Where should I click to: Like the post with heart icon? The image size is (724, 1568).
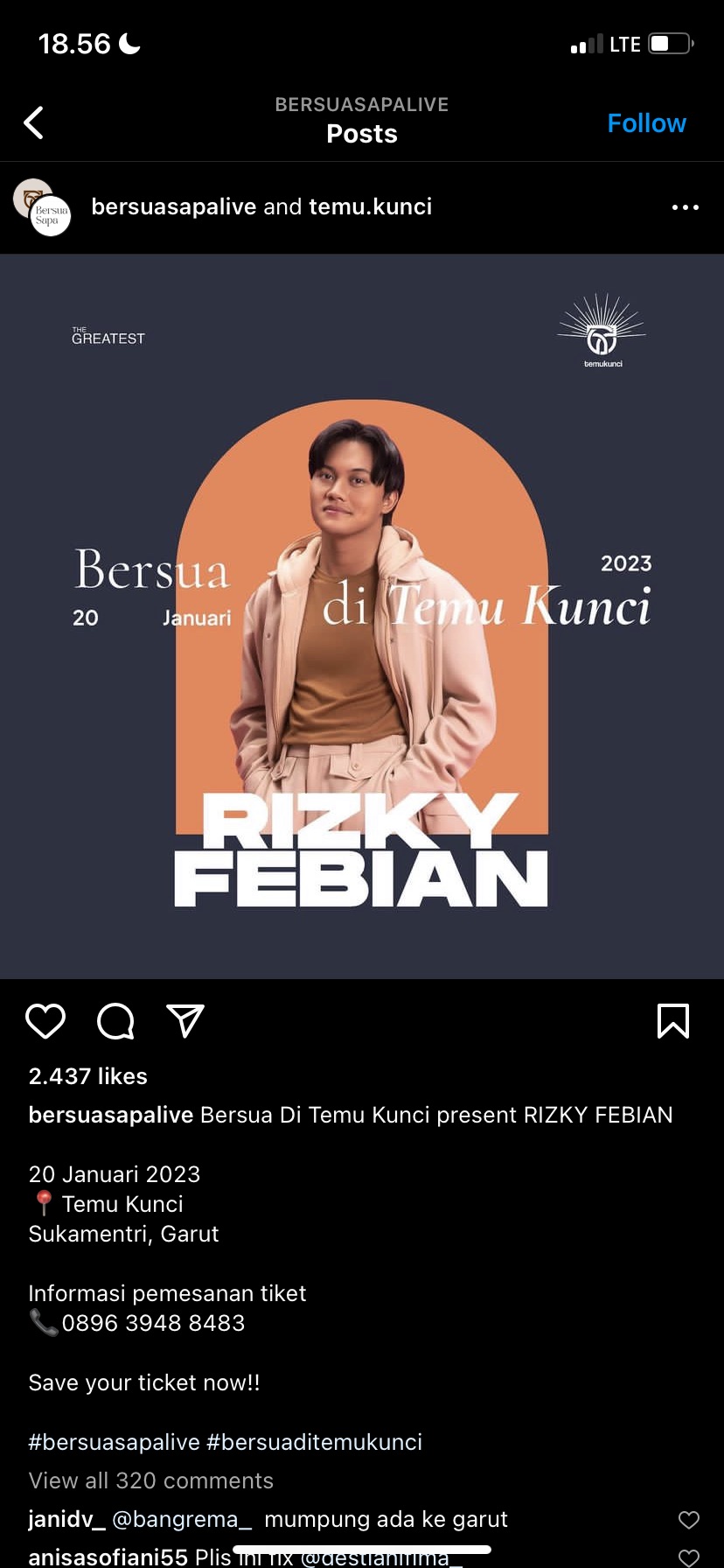click(45, 1021)
